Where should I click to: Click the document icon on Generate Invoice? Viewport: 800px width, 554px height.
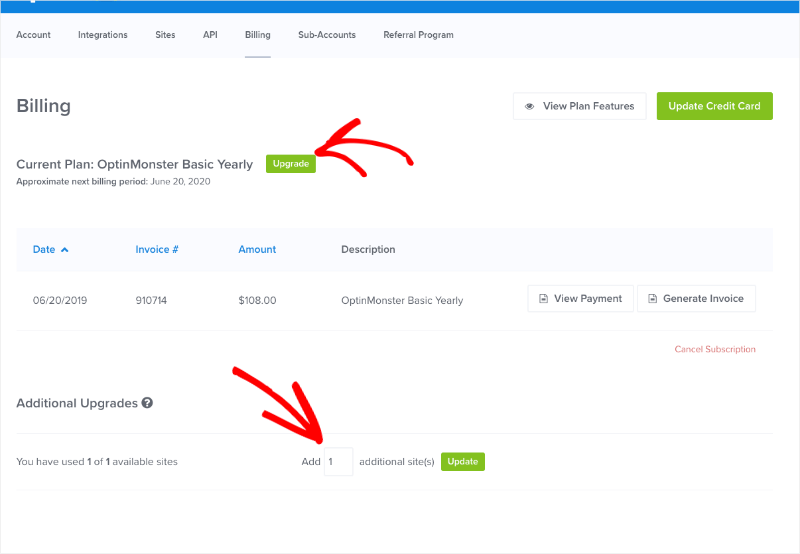click(x=653, y=298)
